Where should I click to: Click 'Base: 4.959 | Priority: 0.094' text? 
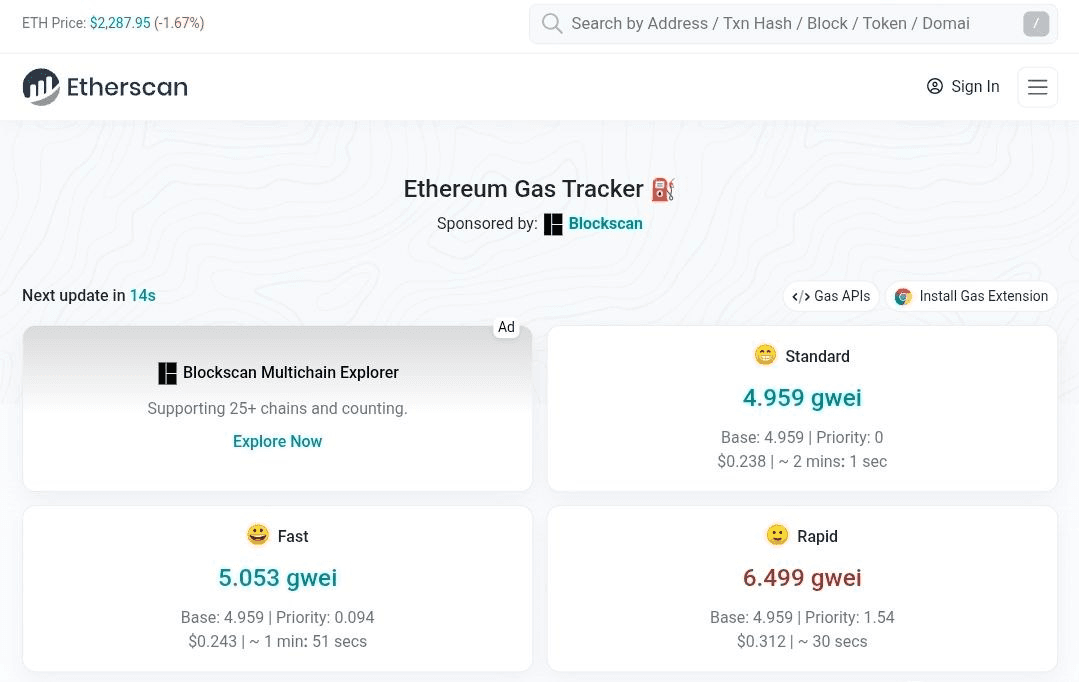277,617
